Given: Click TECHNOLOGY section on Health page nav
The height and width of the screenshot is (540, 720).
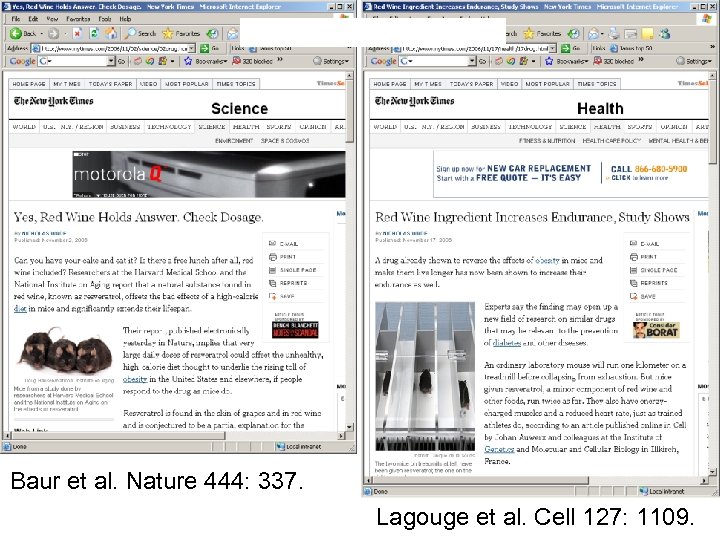Looking at the screenshot, I should point(530,127).
